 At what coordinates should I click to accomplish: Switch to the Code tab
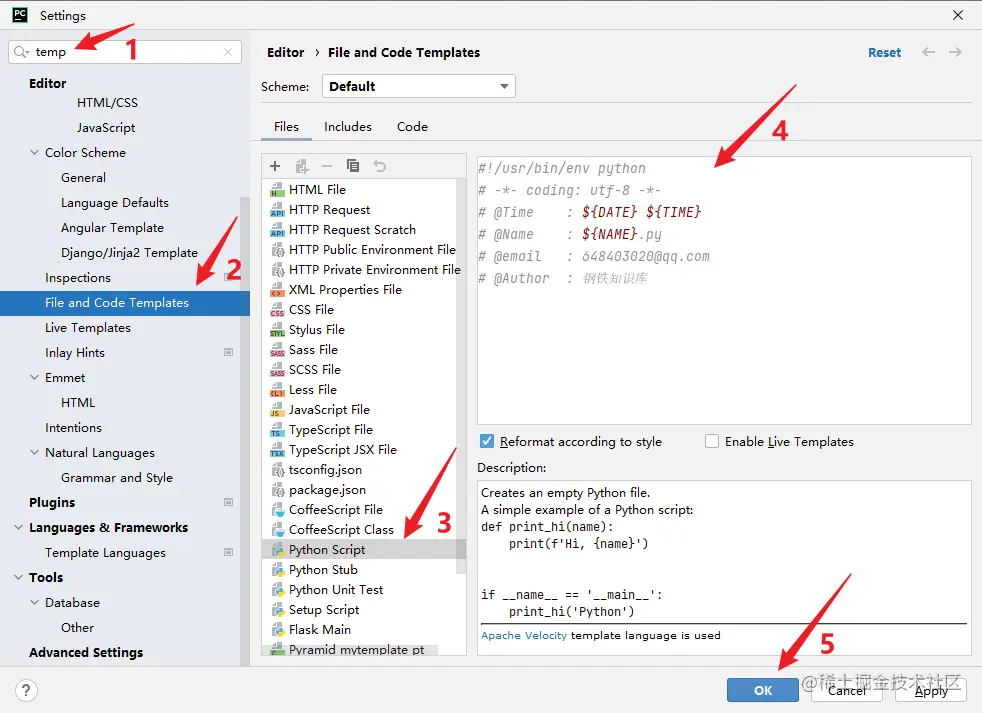click(412, 127)
